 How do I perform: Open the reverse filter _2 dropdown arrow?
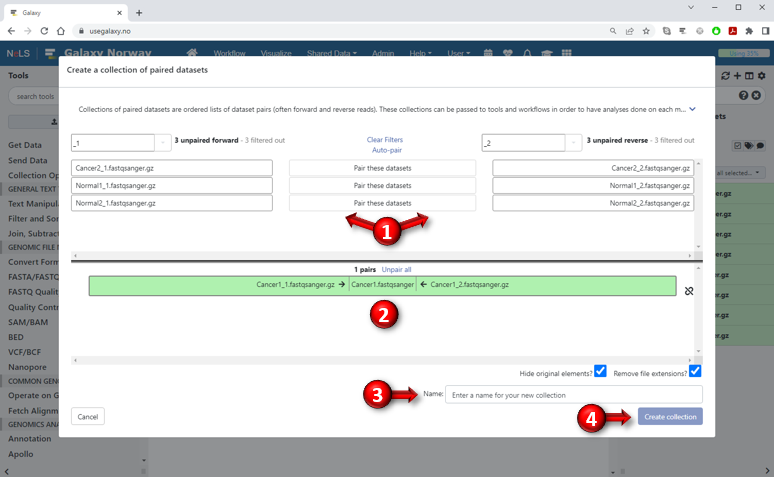tap(574, 143)
